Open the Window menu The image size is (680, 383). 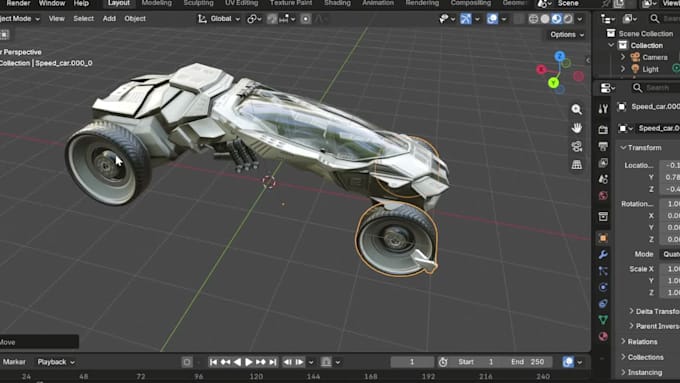pos(52,3)
